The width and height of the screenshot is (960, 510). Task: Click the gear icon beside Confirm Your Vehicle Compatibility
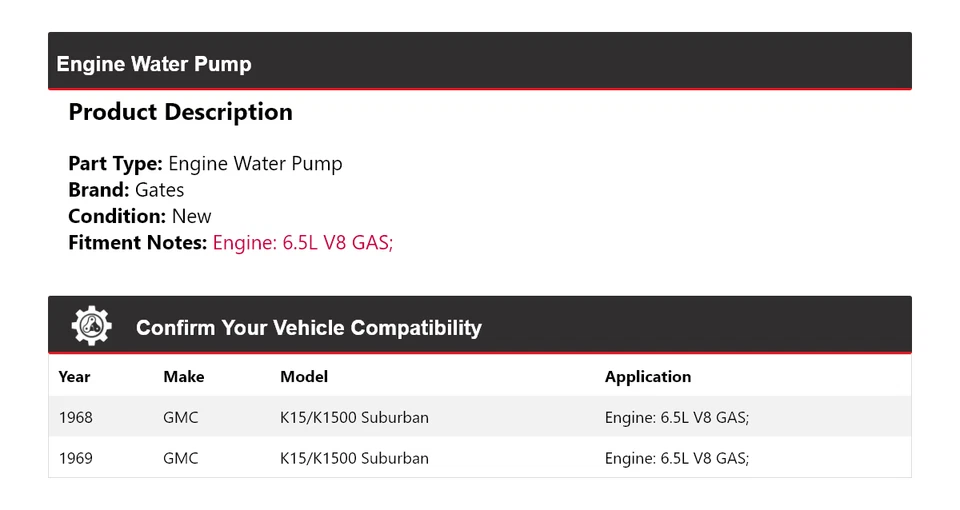pyautogui.click(x=91, y=326)
